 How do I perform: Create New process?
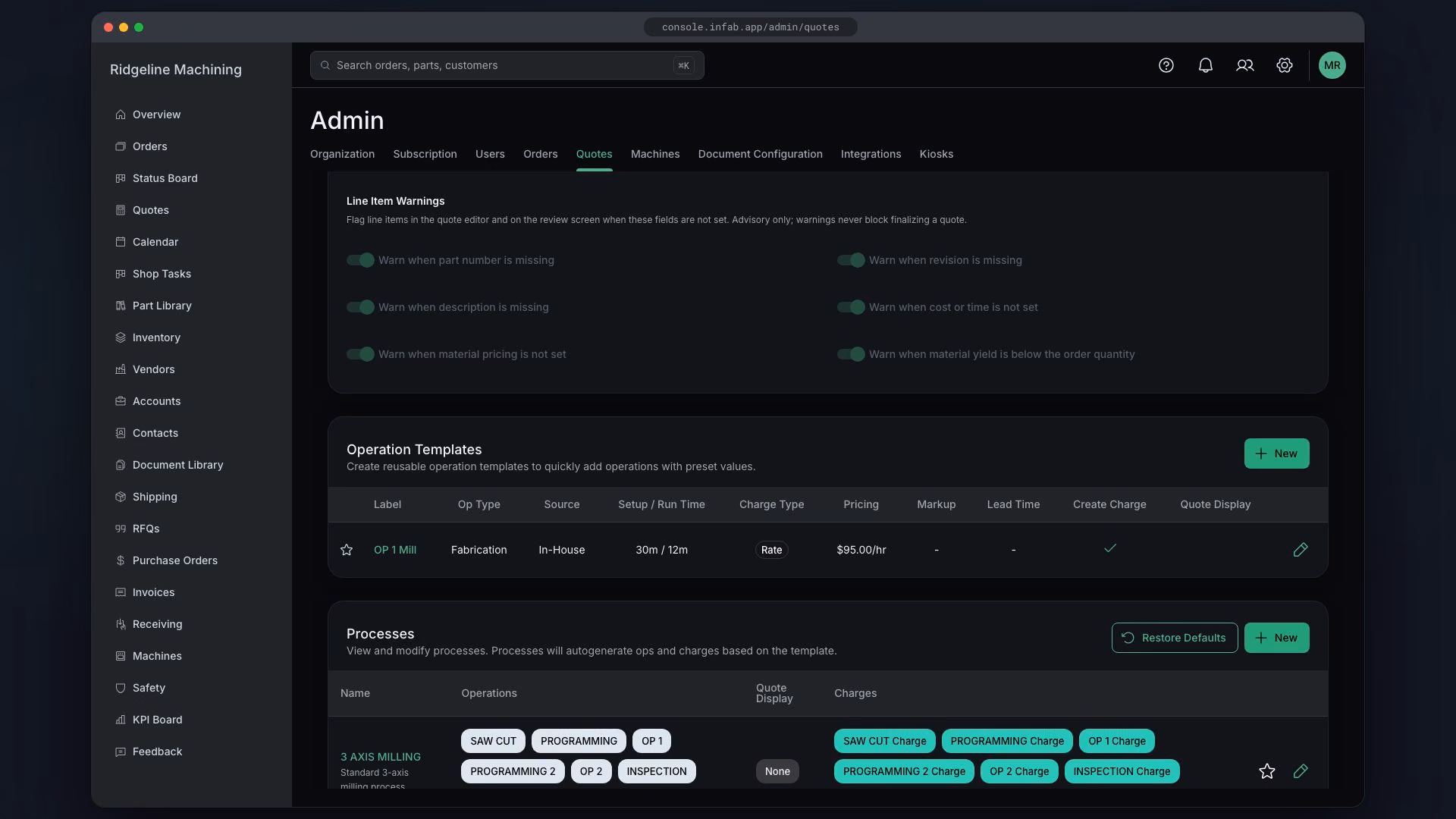point(1276,638)
